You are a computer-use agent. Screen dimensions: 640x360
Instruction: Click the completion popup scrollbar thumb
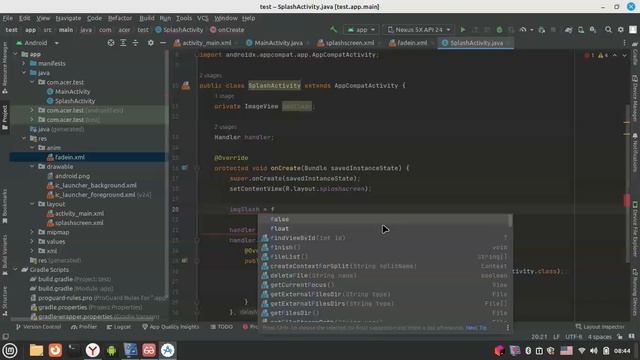coord(510,221)
